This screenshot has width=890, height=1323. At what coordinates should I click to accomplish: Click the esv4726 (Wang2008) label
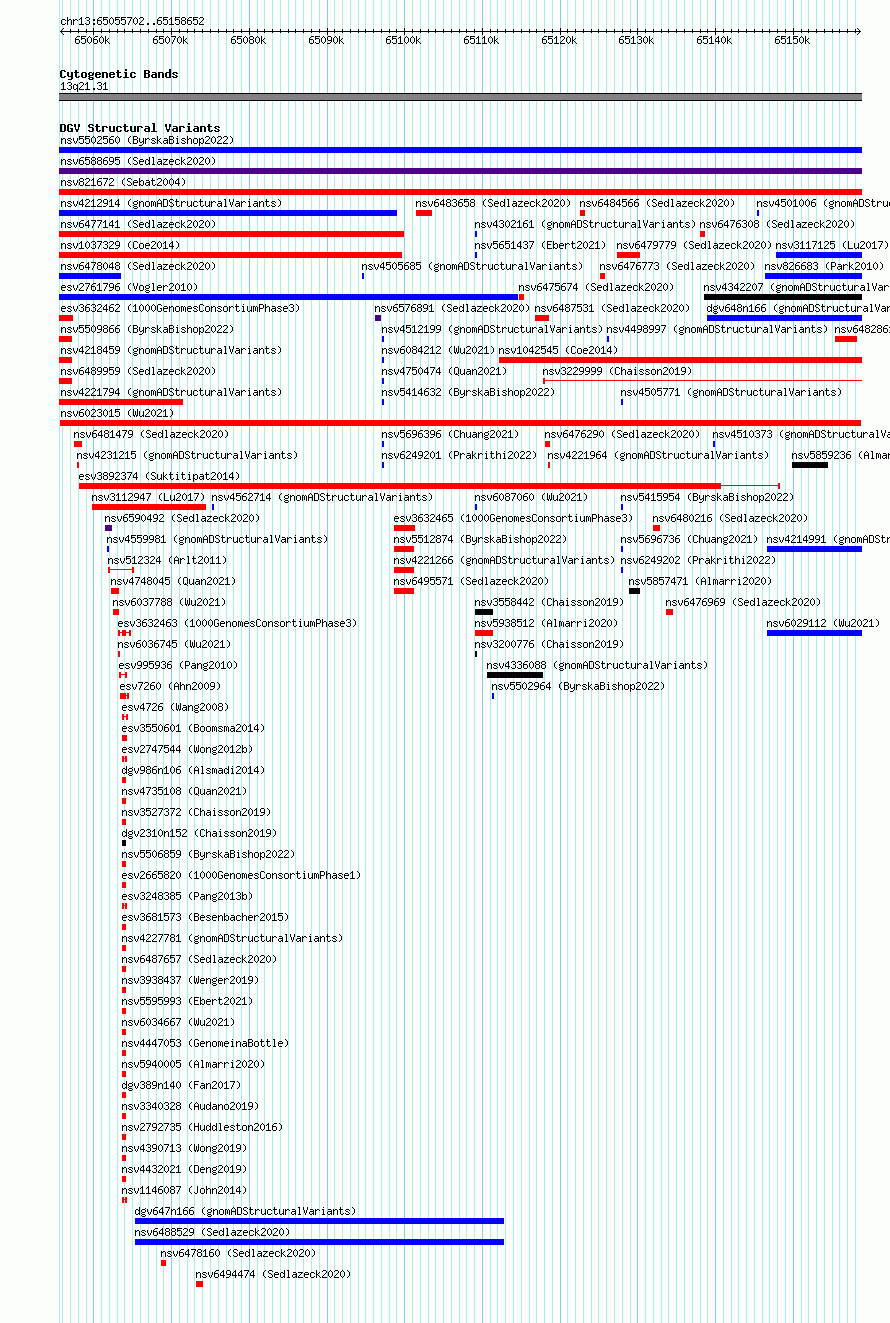tap(175, 707)
